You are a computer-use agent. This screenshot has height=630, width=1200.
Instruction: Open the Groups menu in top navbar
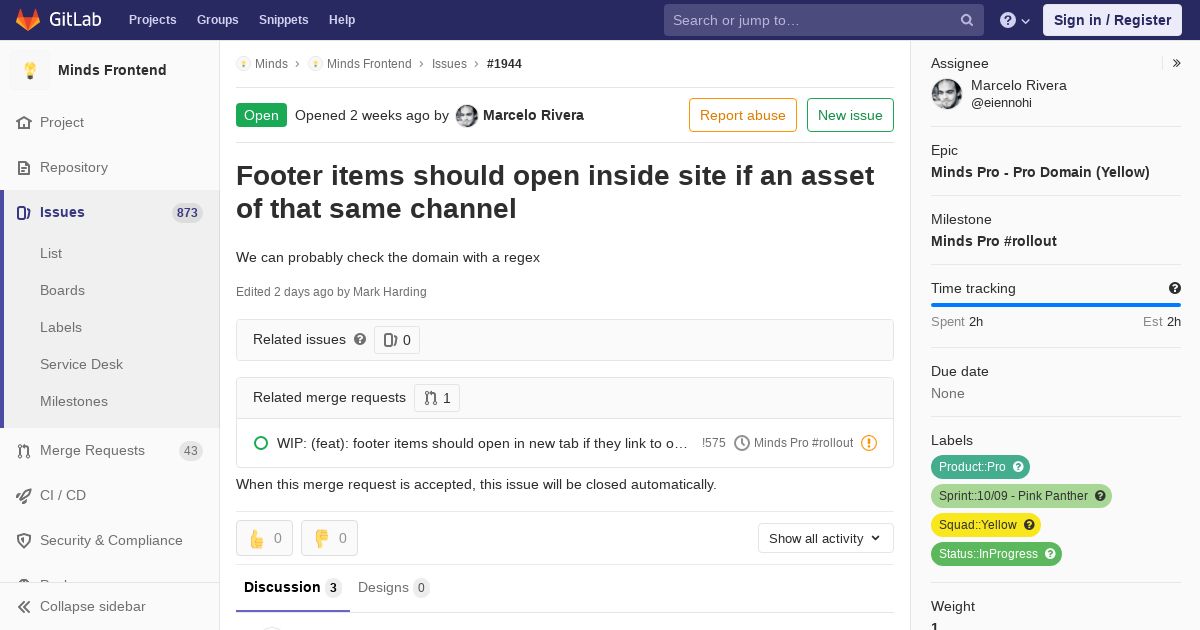pos(217,20)
